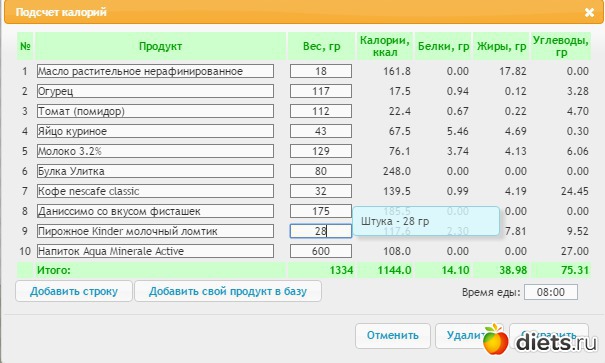Click the 'Штука - 28 гр' suggestion tooltip
605x363 pixels.
(426, 221)
